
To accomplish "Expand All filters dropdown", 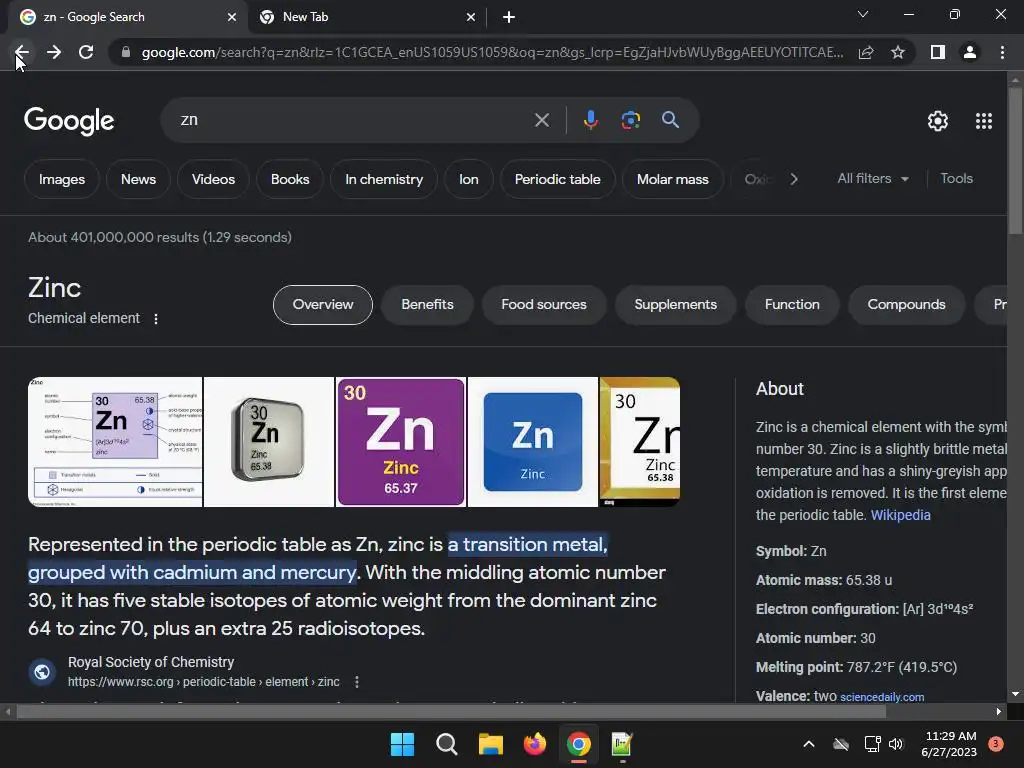I will (x=873, y=178).
